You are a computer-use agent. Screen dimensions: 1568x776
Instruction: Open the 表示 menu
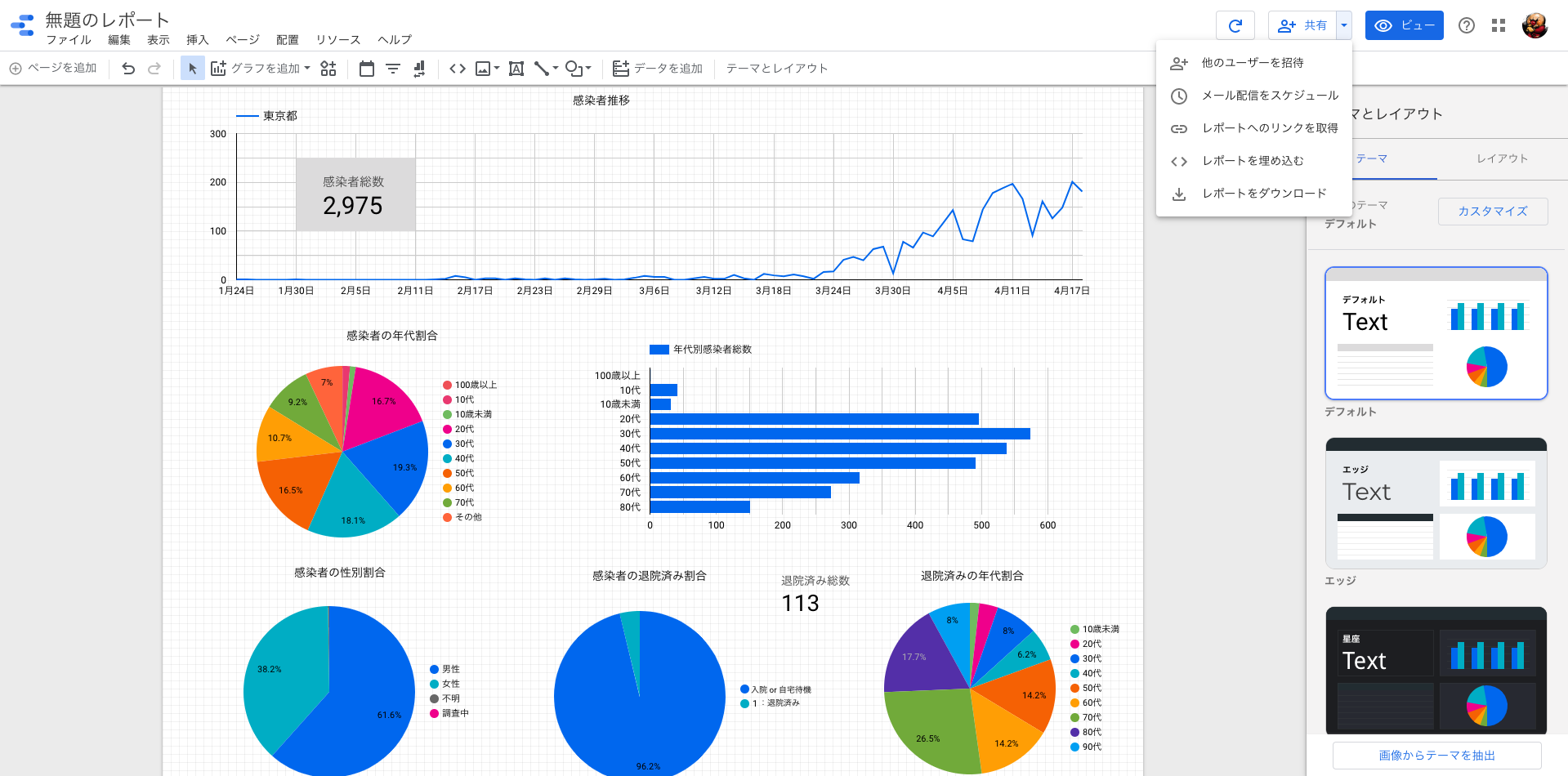159,40
